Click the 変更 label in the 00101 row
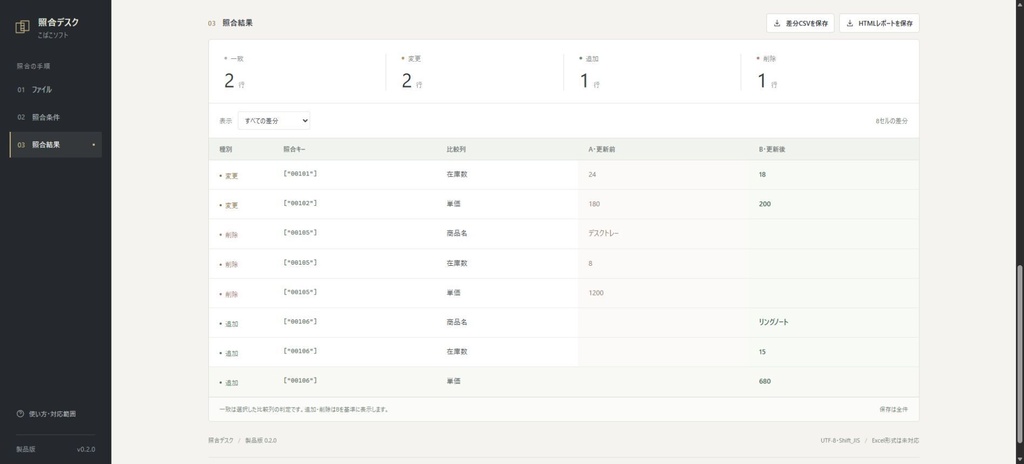Screen dimensions: 1024x464 [231, 176]
